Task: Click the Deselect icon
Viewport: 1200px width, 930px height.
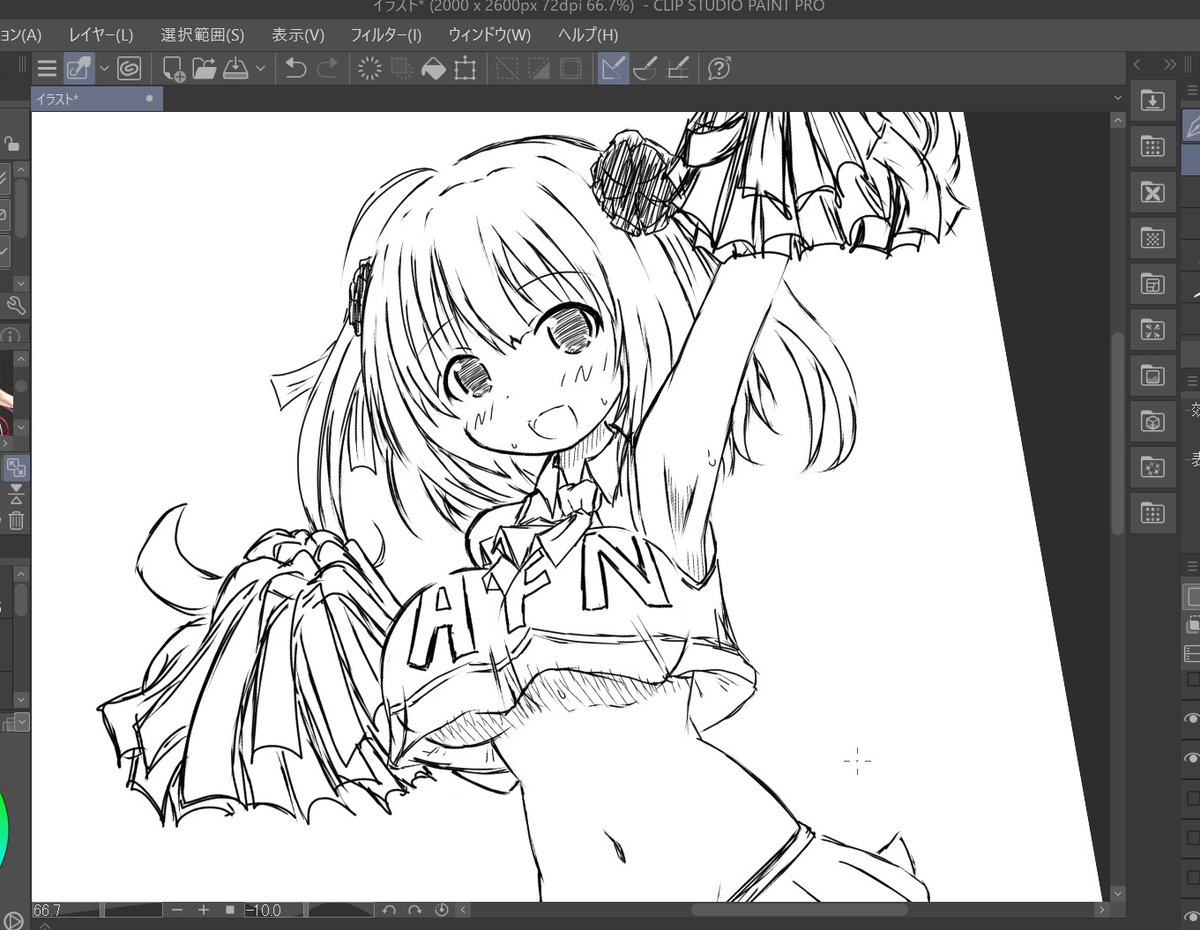Action: tap(508, 69)
